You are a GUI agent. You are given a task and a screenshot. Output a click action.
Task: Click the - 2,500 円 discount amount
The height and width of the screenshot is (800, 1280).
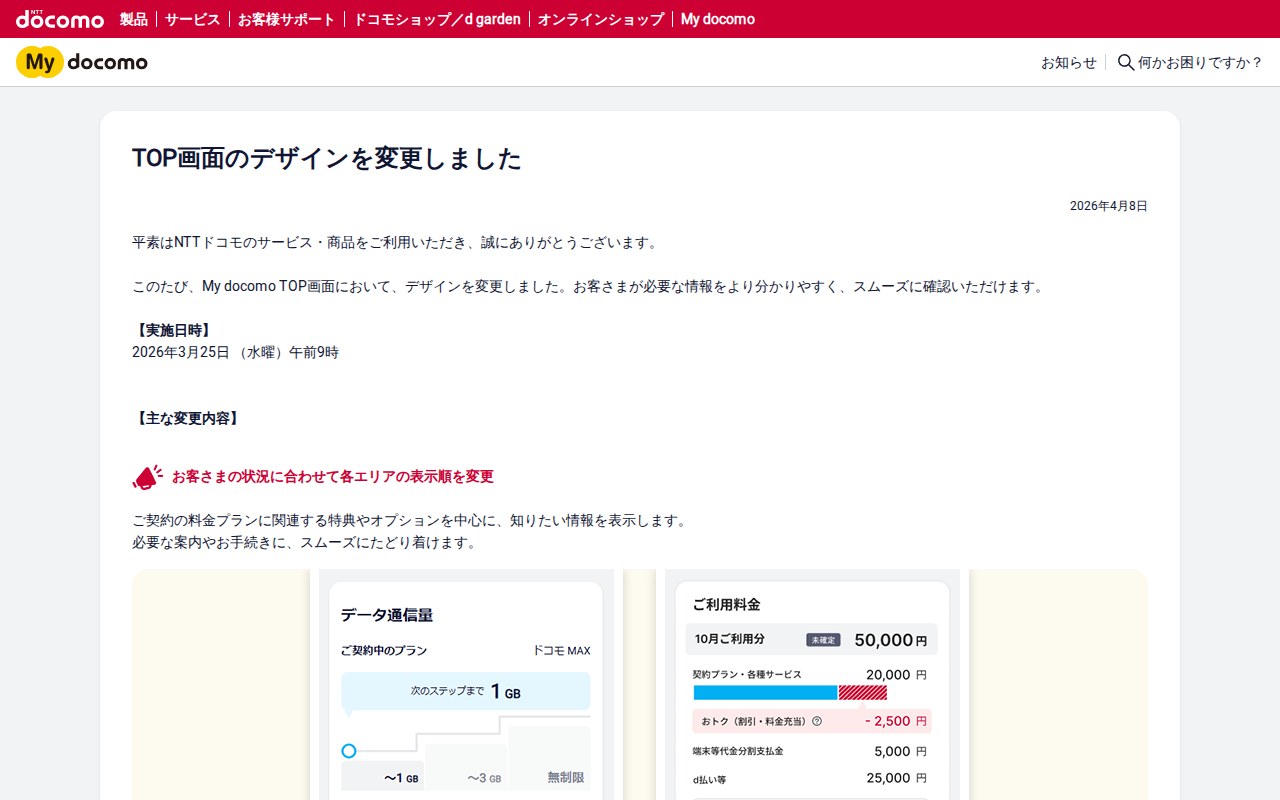tap(895, 721)
